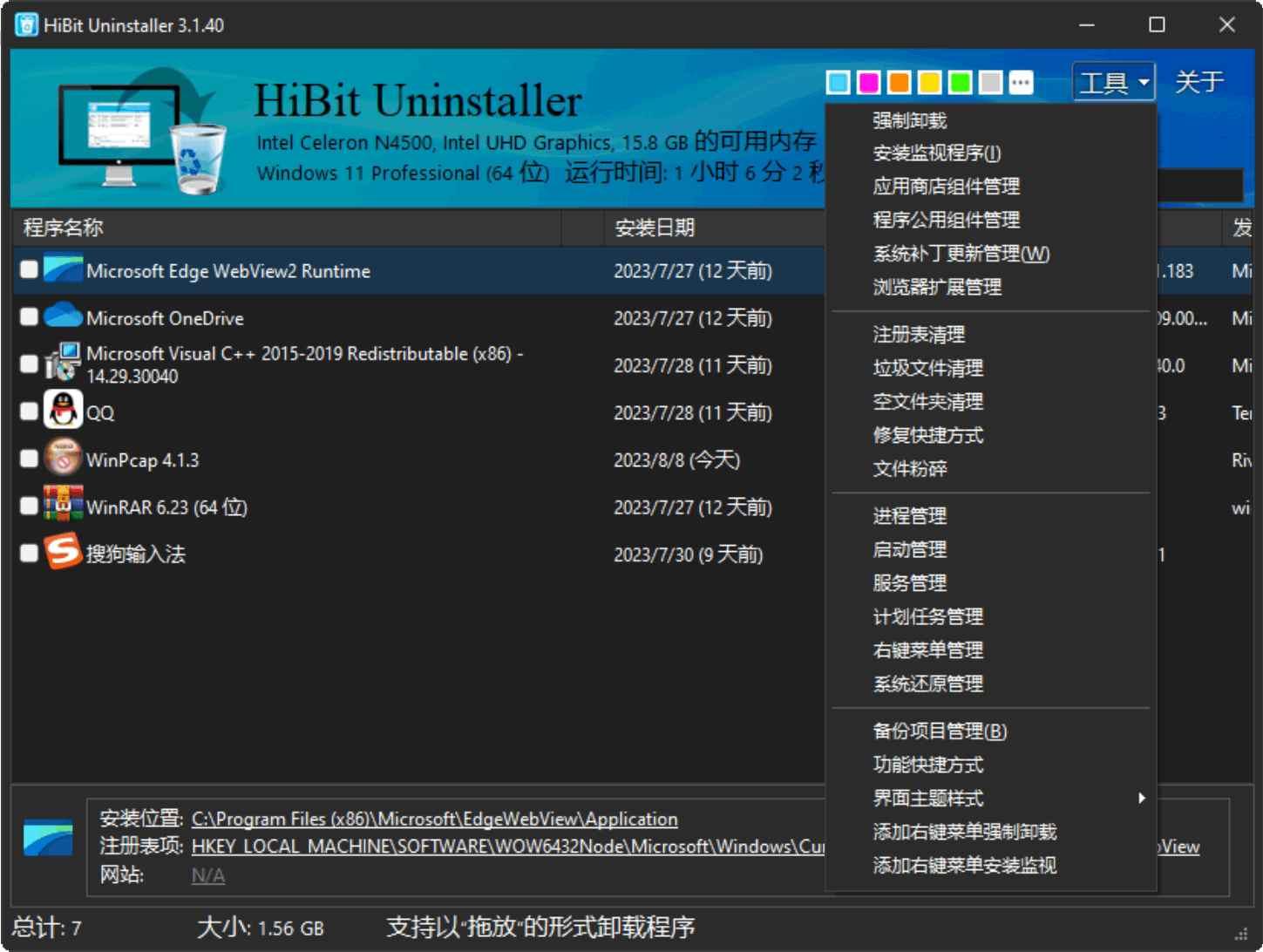Select 功能快捷方式 menu entry
The image size is (1263, 952).
pos(928,765)
